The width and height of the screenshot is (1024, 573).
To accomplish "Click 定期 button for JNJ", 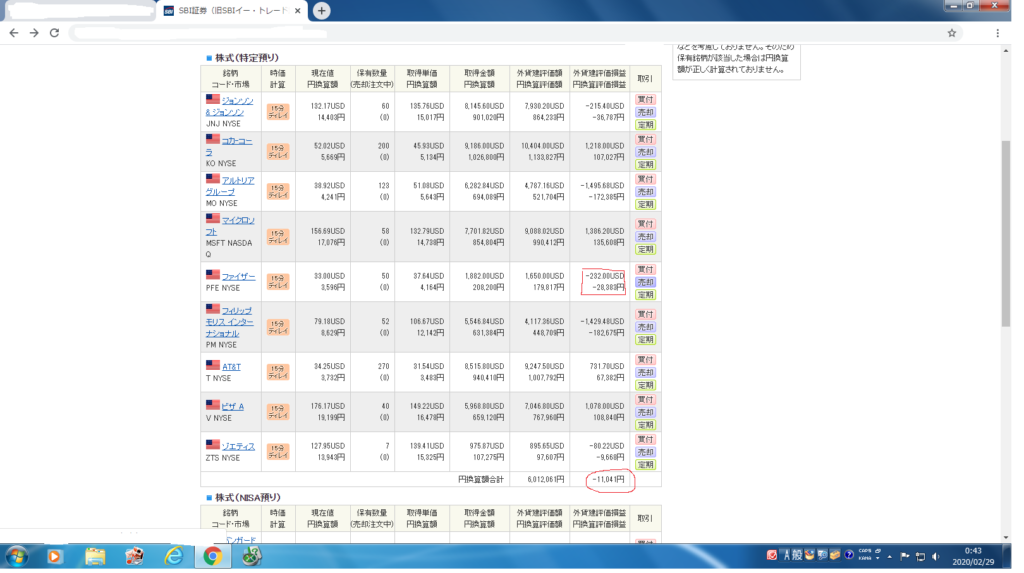I will pyautogui.click(x=645, y=125).
